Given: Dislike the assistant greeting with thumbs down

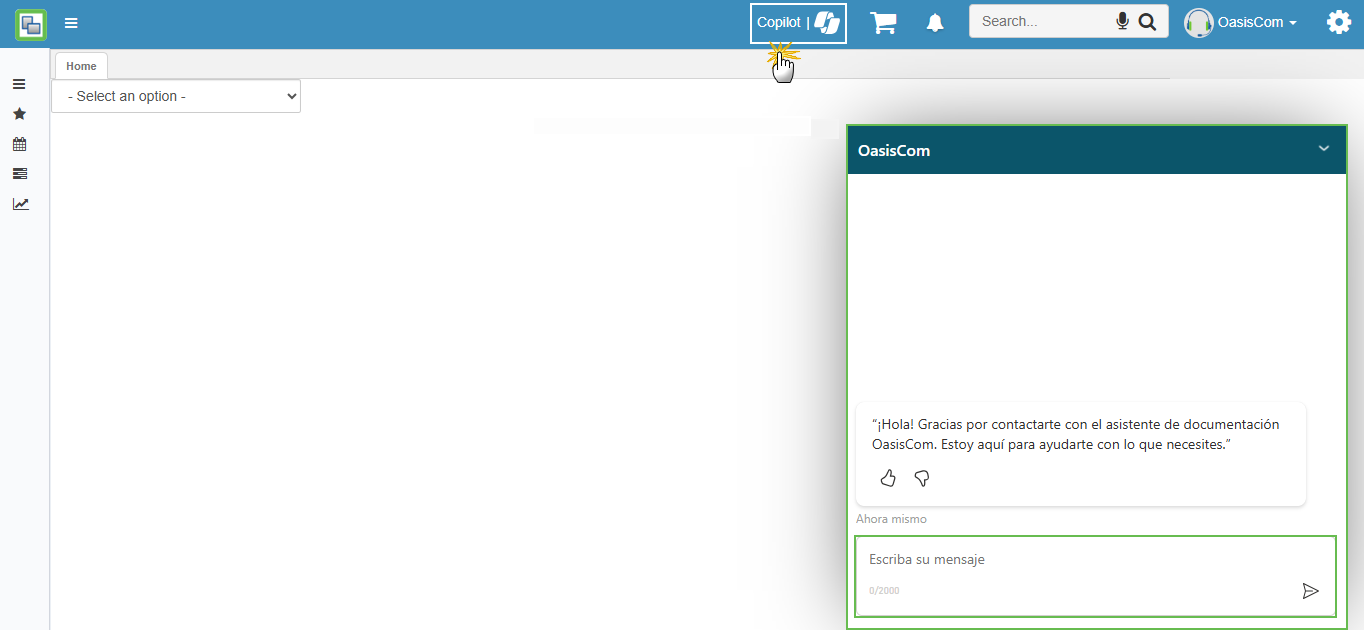Looking at the screenshot, I should tap(922, 479).
